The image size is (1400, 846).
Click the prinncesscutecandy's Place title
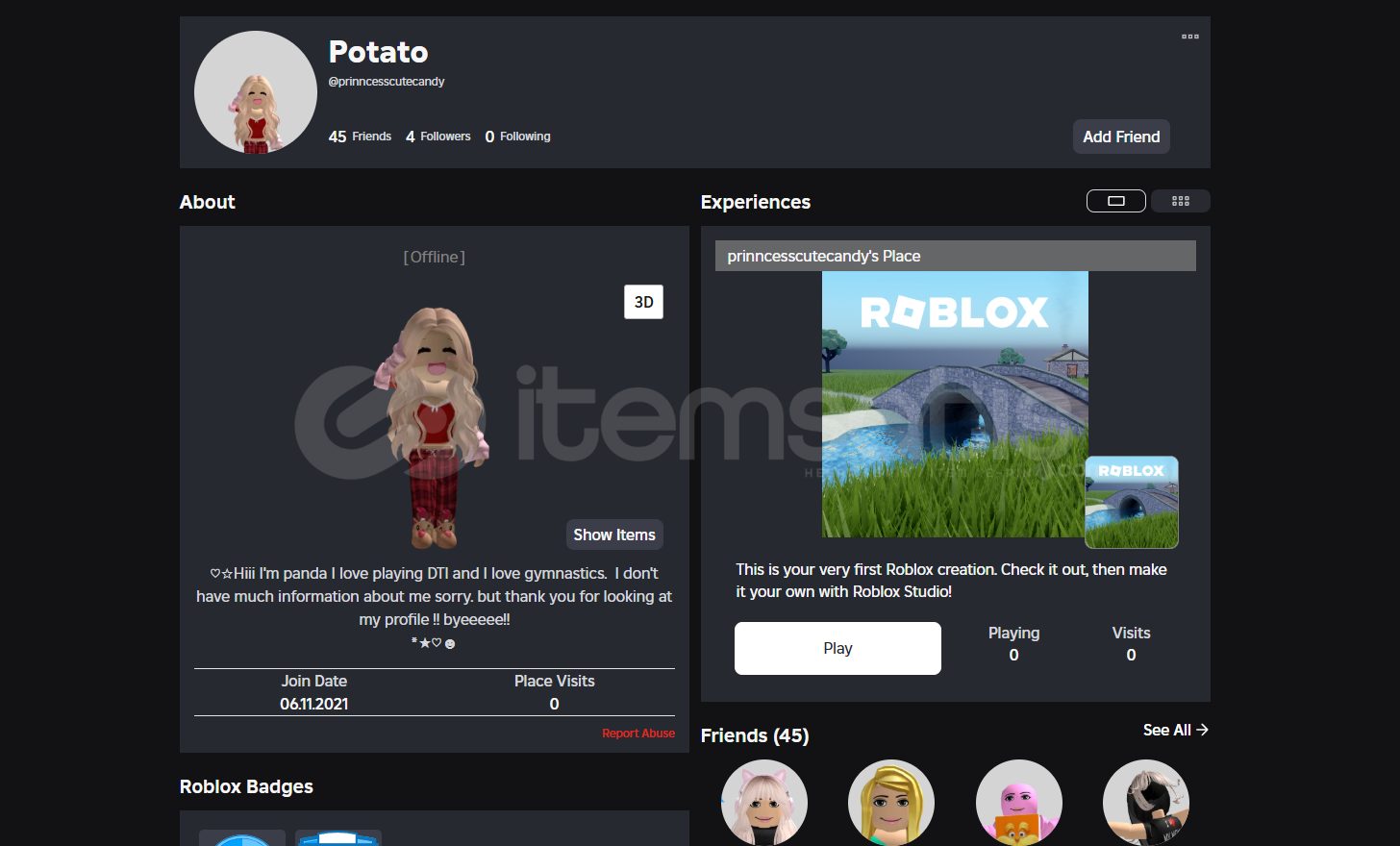[824, 256]
